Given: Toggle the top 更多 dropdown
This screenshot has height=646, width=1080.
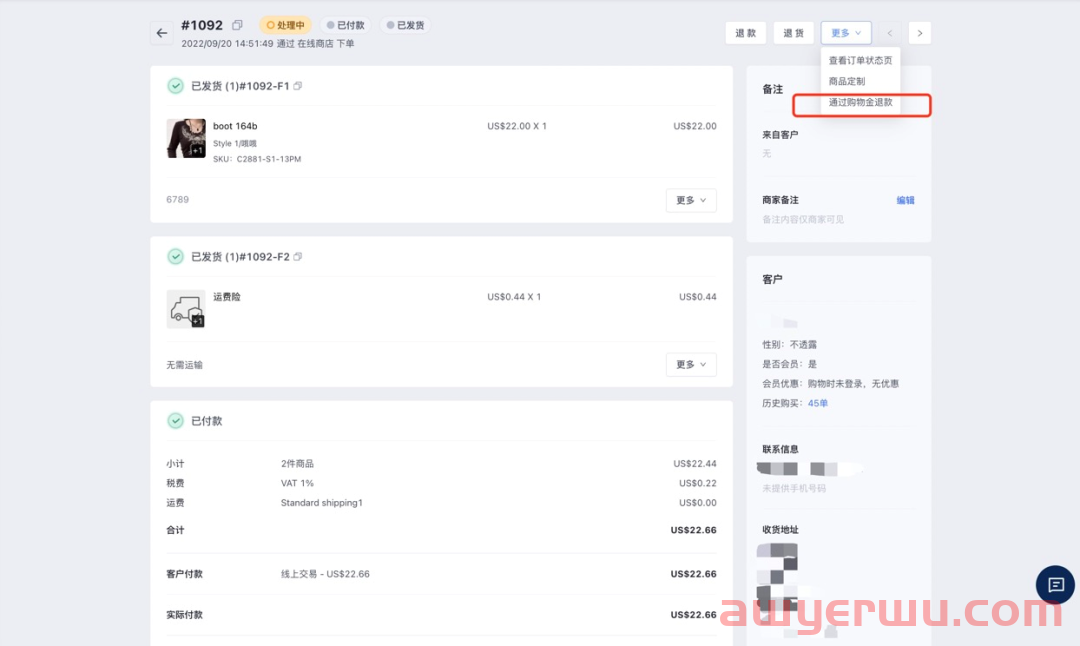Looking at the screenshot, I should pos(846,33).
